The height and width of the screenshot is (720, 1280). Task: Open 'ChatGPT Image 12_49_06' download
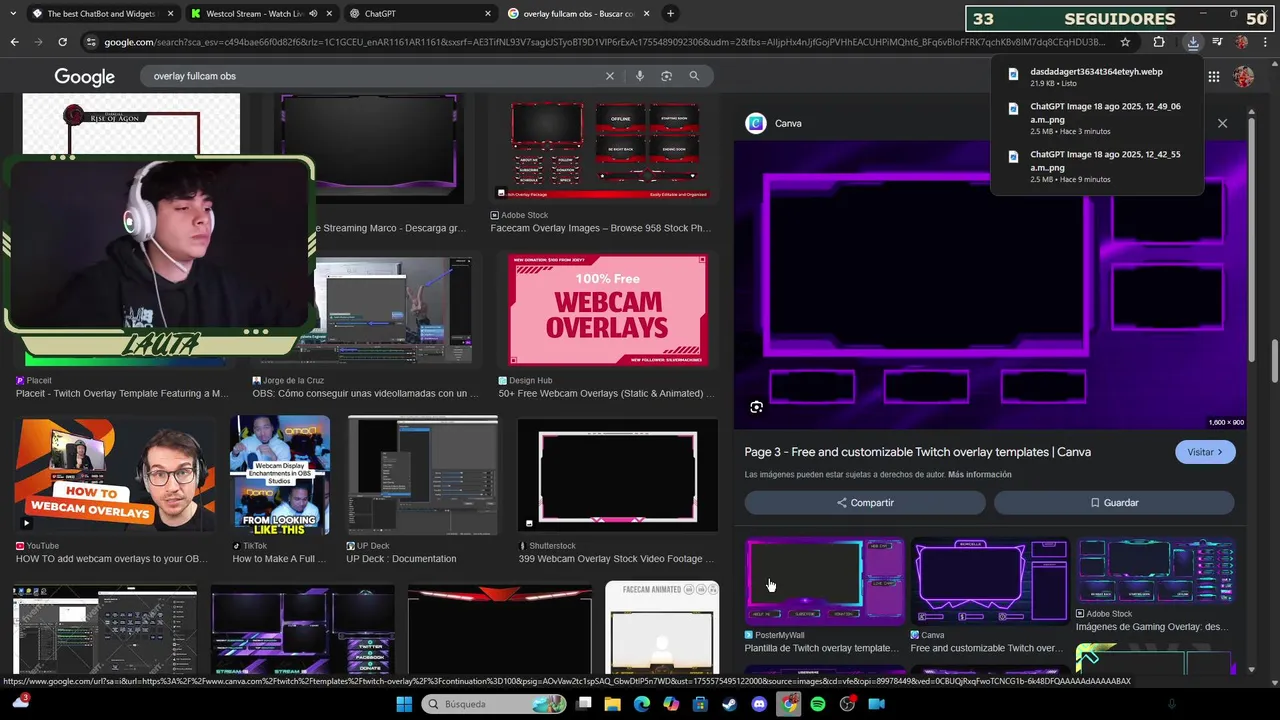click(1096, 118)
